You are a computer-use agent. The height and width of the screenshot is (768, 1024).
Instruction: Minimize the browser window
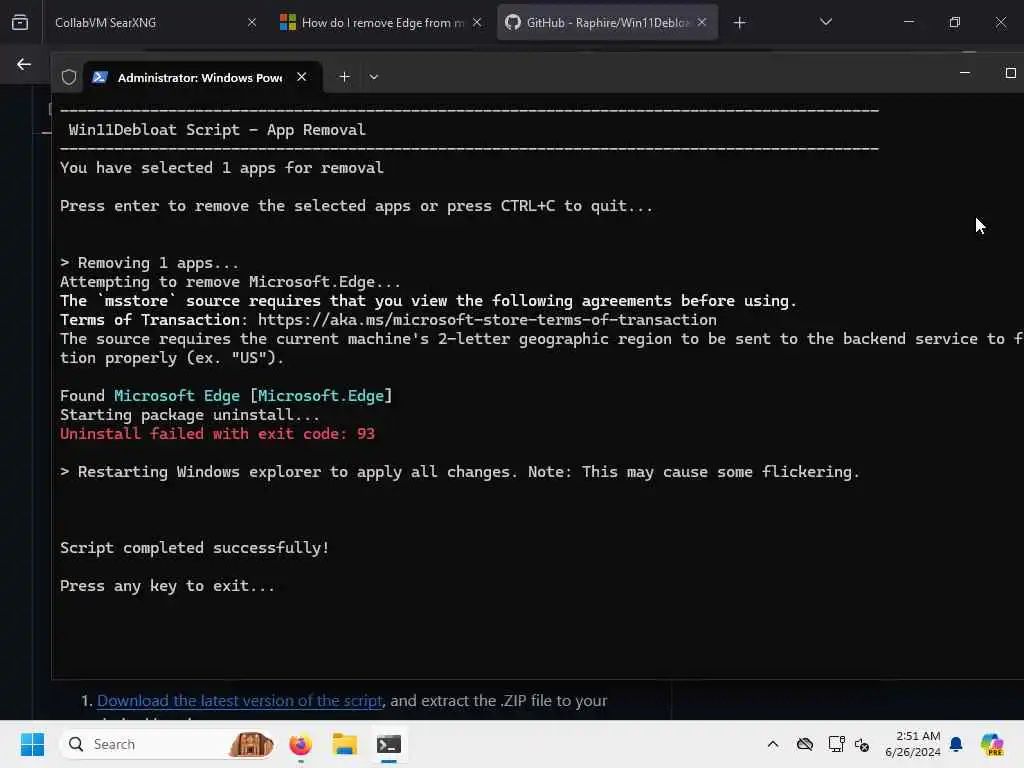[x=909, y=22]
